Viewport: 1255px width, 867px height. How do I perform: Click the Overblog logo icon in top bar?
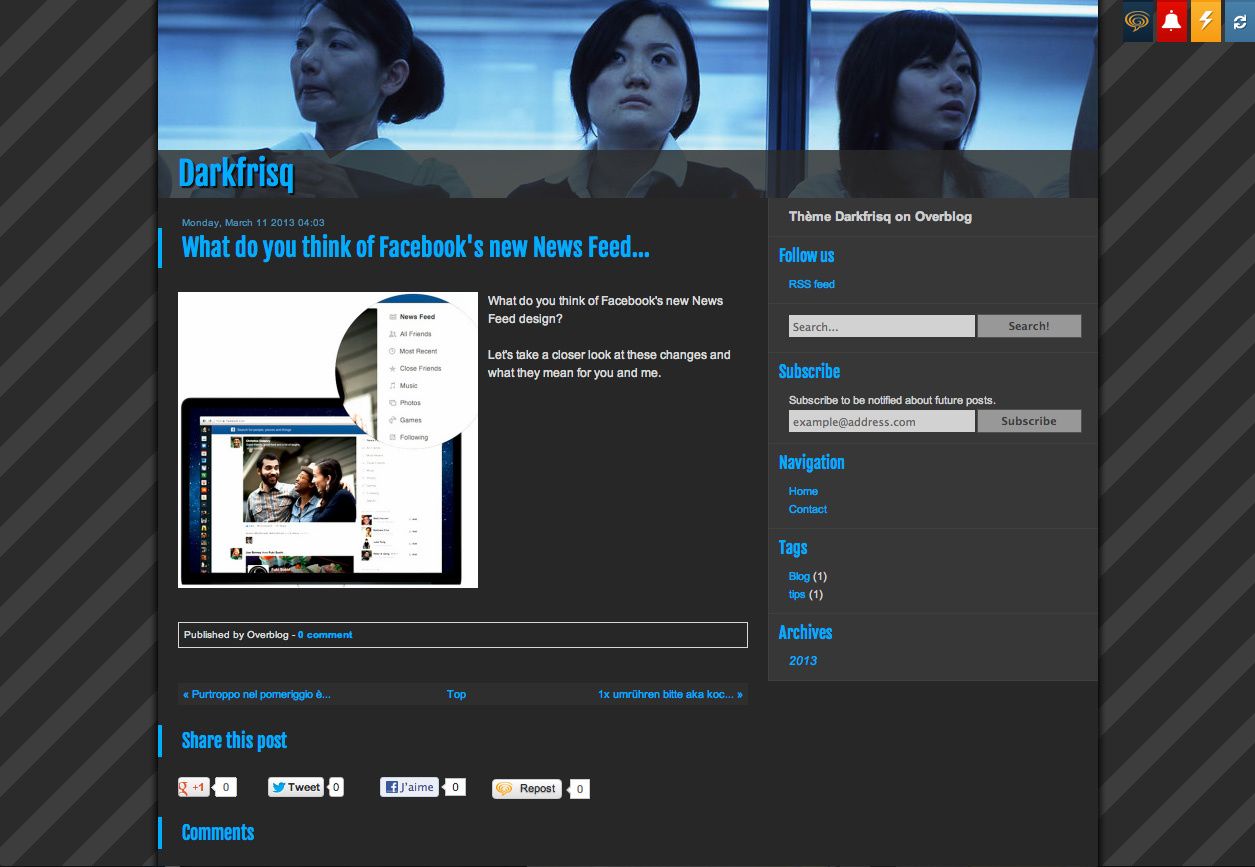click(x=1138, y=21)
